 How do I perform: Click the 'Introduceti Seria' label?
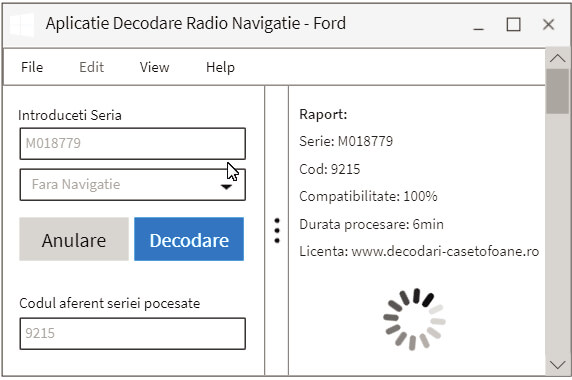coord(70,115)
